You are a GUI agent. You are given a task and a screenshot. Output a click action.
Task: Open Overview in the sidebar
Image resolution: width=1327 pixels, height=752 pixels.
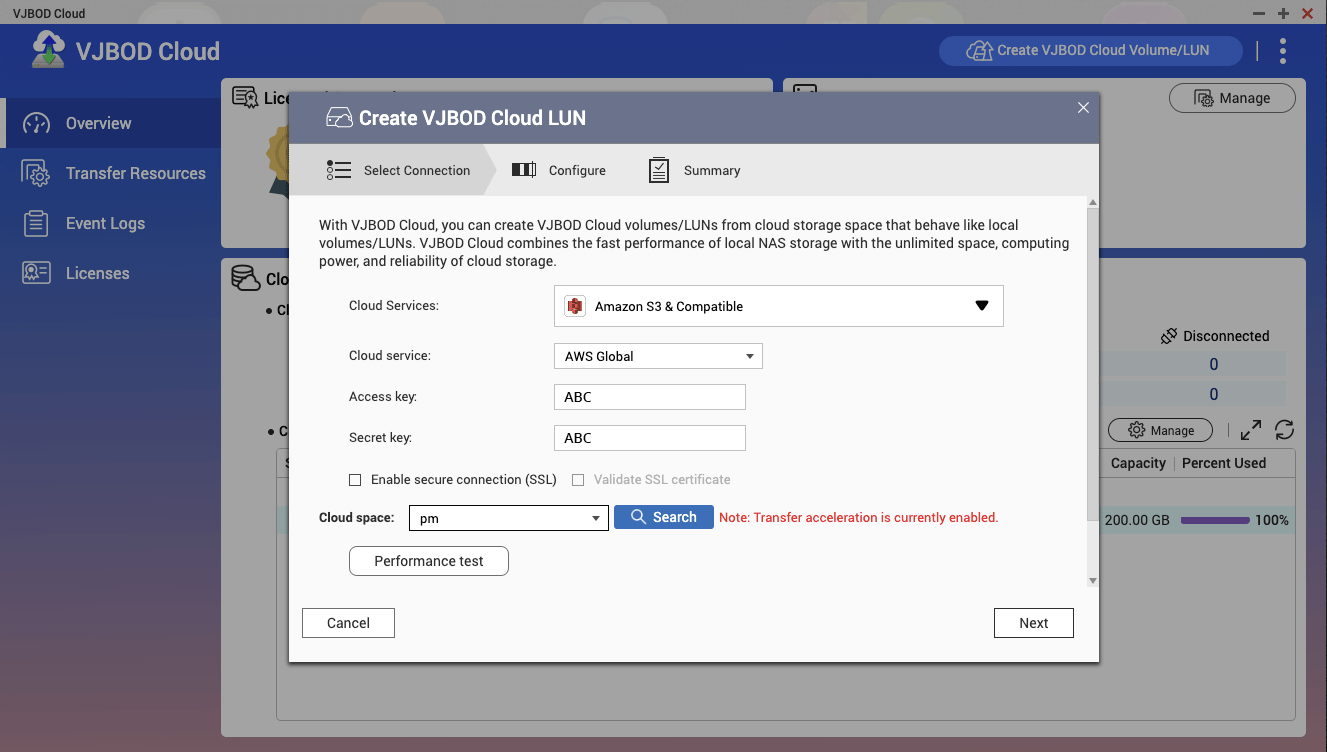tap(98, 123)
